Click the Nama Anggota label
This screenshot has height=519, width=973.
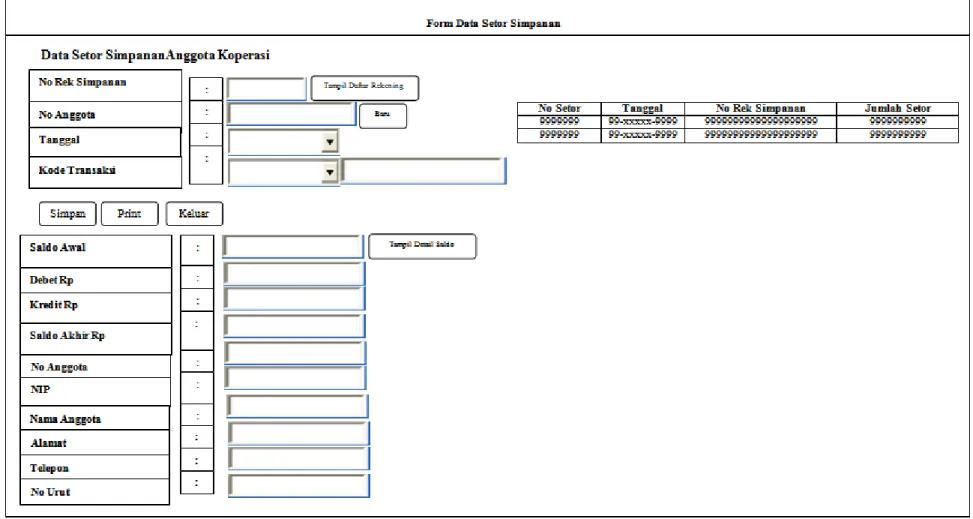65,419
